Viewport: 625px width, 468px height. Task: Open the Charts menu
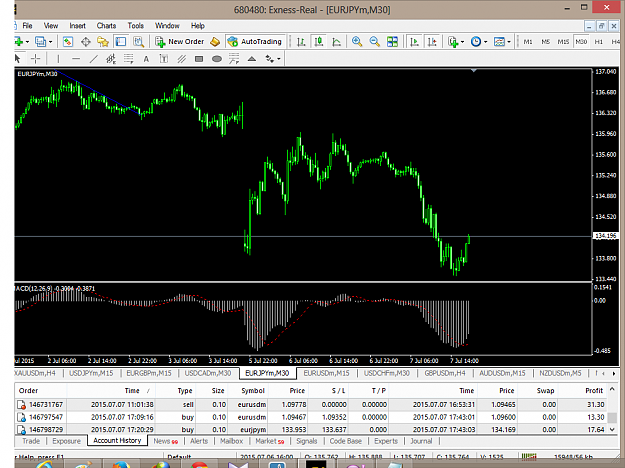click(x=106, y=26)
